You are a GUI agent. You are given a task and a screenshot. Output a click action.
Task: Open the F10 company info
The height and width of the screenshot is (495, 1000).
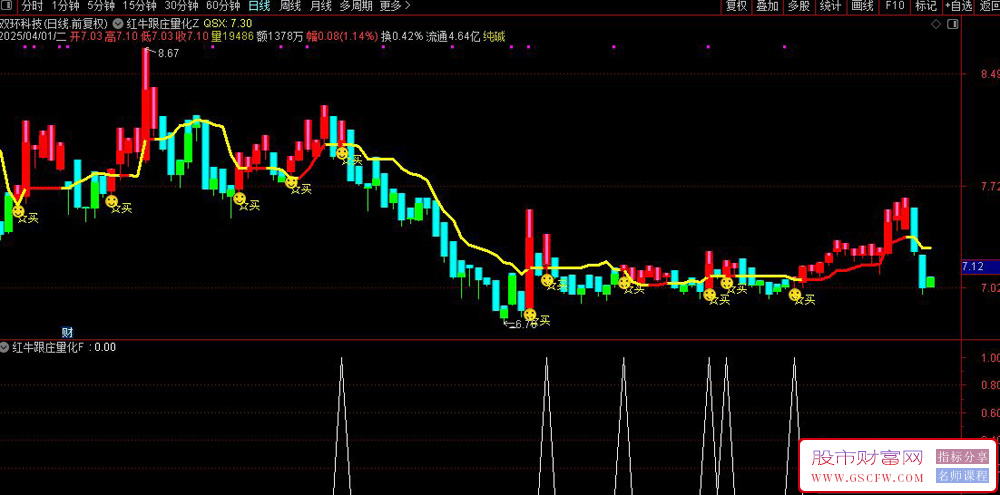(x=894, y=6)
